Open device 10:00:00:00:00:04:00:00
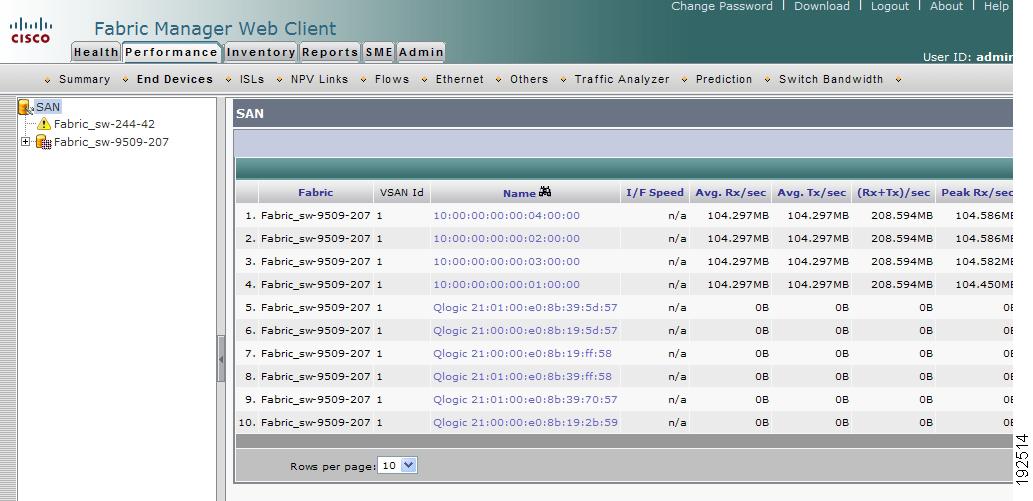This screenshot has width=1033, height=501. [506, 216]
